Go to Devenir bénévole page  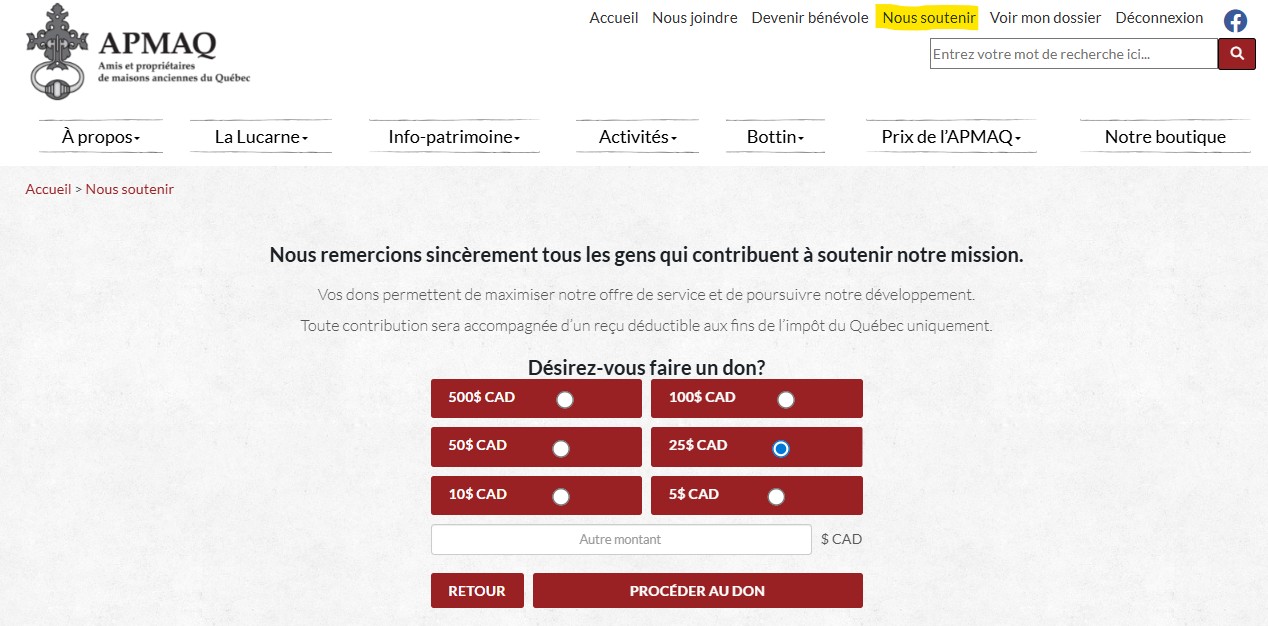(810, 18)
